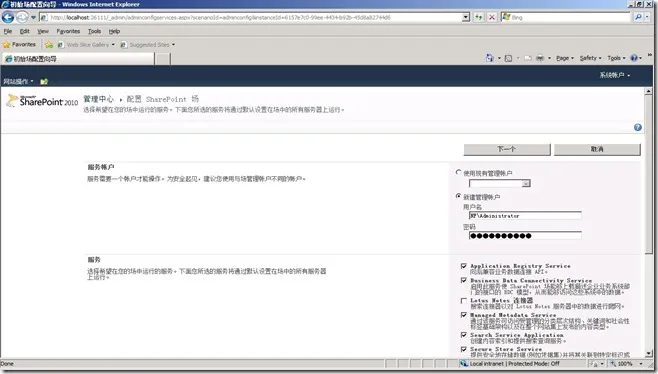The height and width of the screenshot is (374, 658).
Task: Open the Safety toolbar dropdown
Action: click(x=590, y=58)
